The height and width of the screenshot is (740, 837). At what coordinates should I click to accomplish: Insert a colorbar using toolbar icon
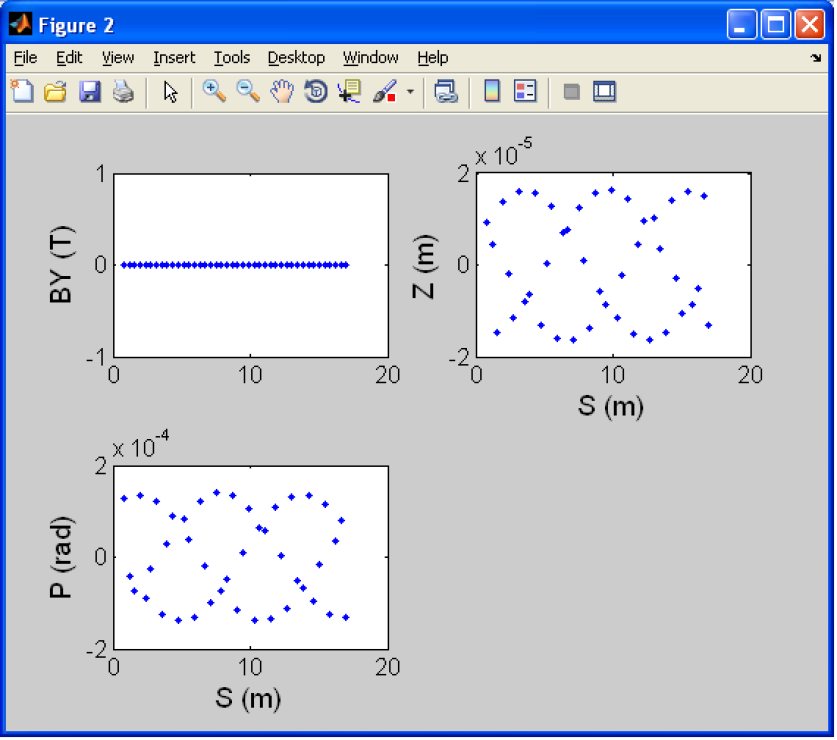492,91
